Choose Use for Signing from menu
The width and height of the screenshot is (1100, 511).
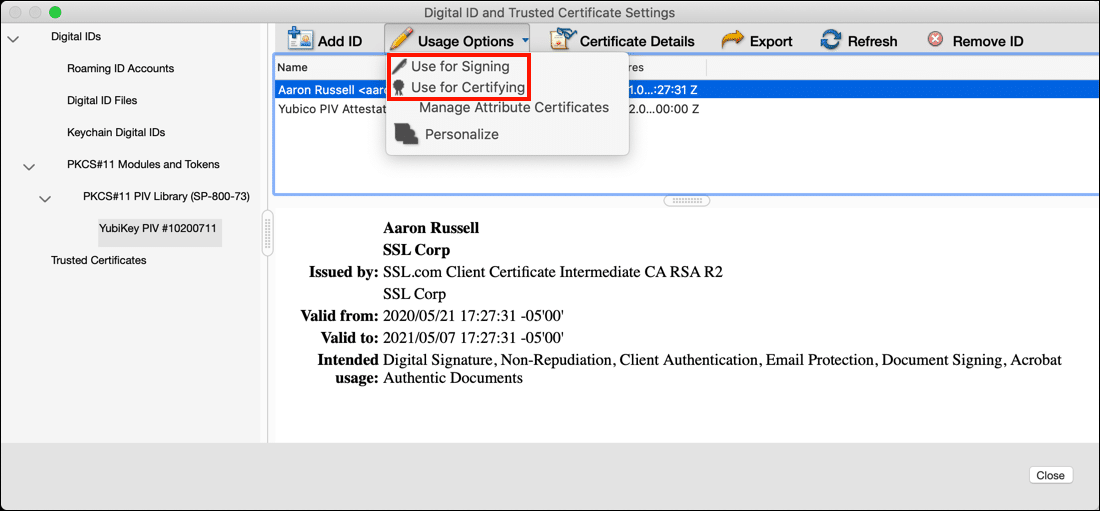(459, 66)
